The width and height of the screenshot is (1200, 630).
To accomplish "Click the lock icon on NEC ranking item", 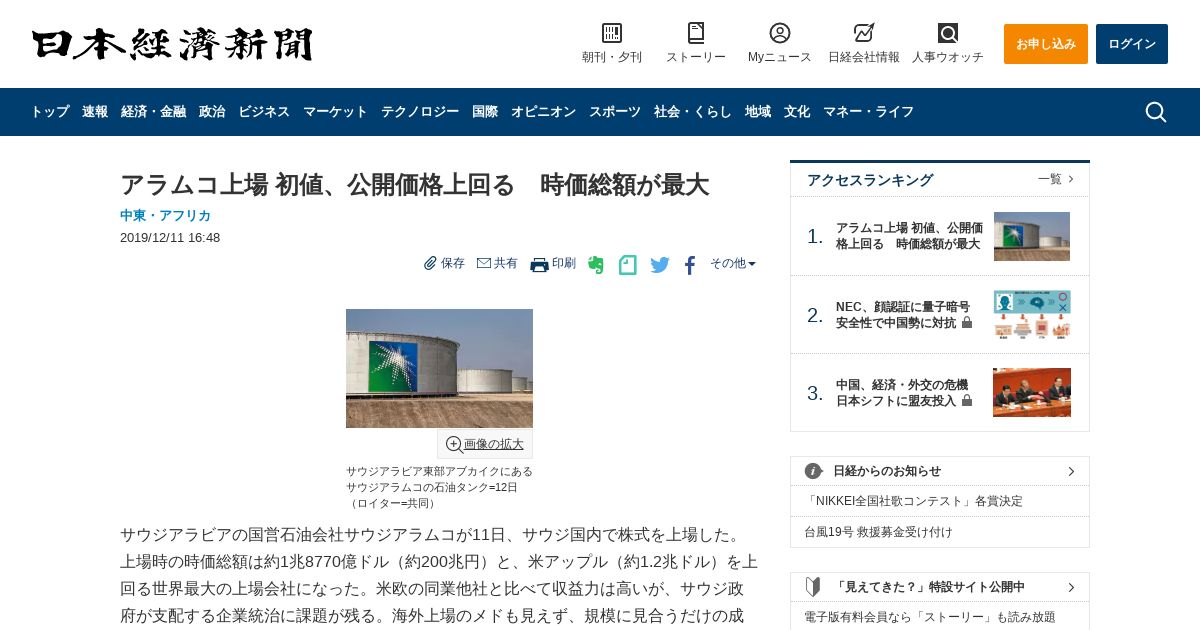I will click(967, 323).
